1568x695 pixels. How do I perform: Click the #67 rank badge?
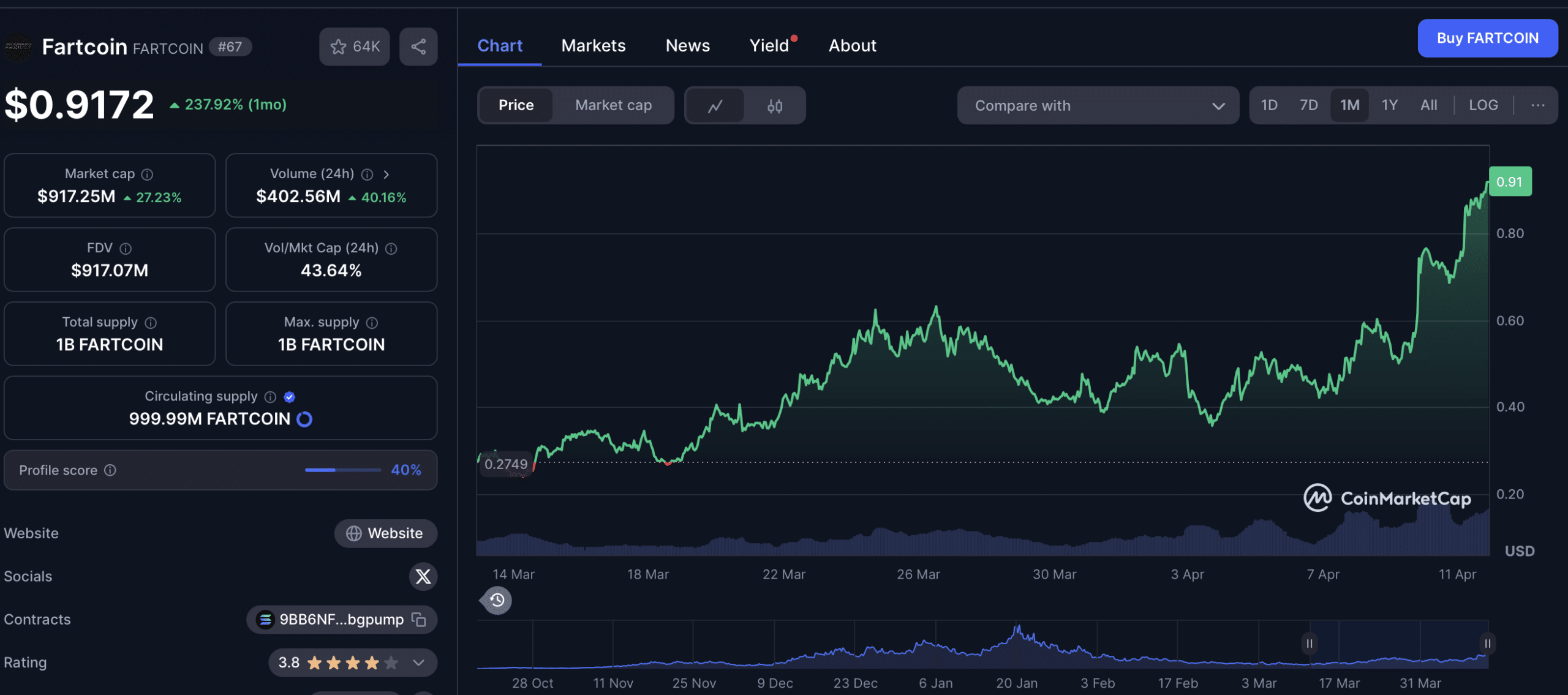click(x=230, y=47)
